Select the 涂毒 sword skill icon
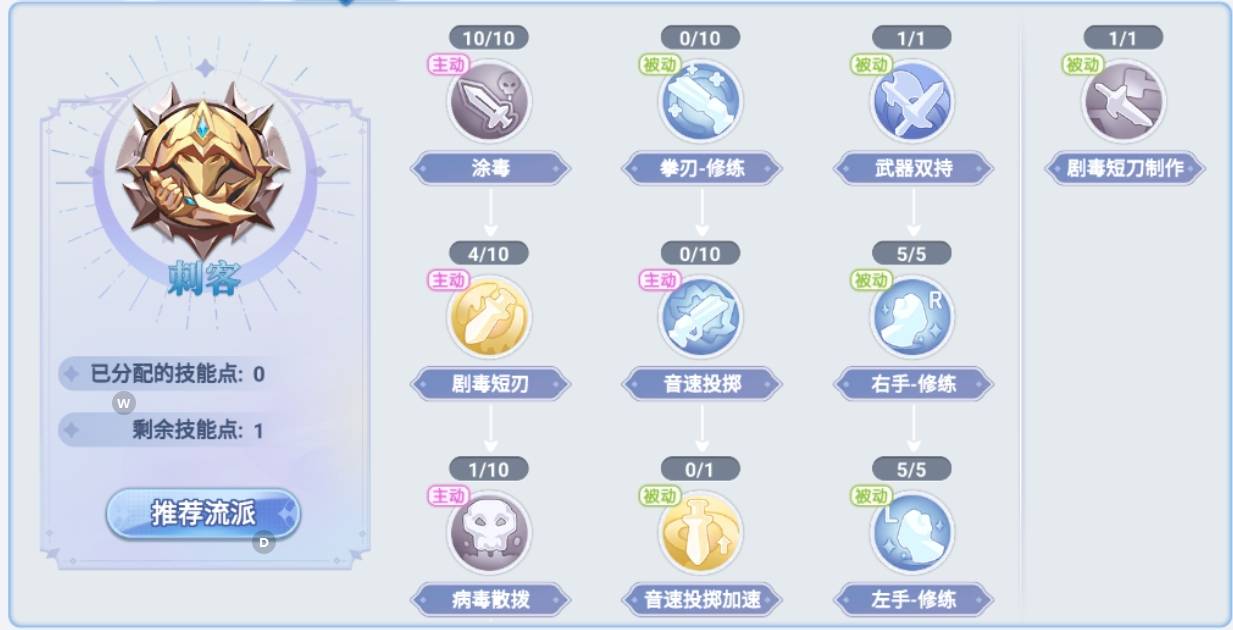 [489, 101]
